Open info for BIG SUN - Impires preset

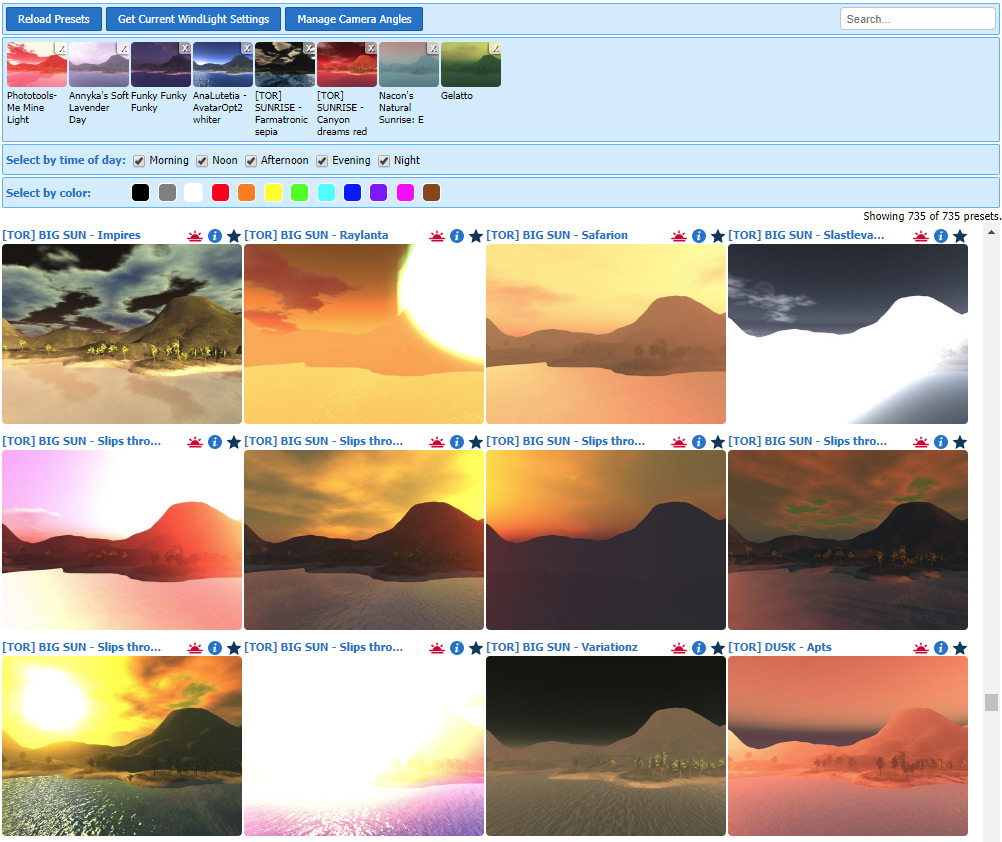[214, 236]
